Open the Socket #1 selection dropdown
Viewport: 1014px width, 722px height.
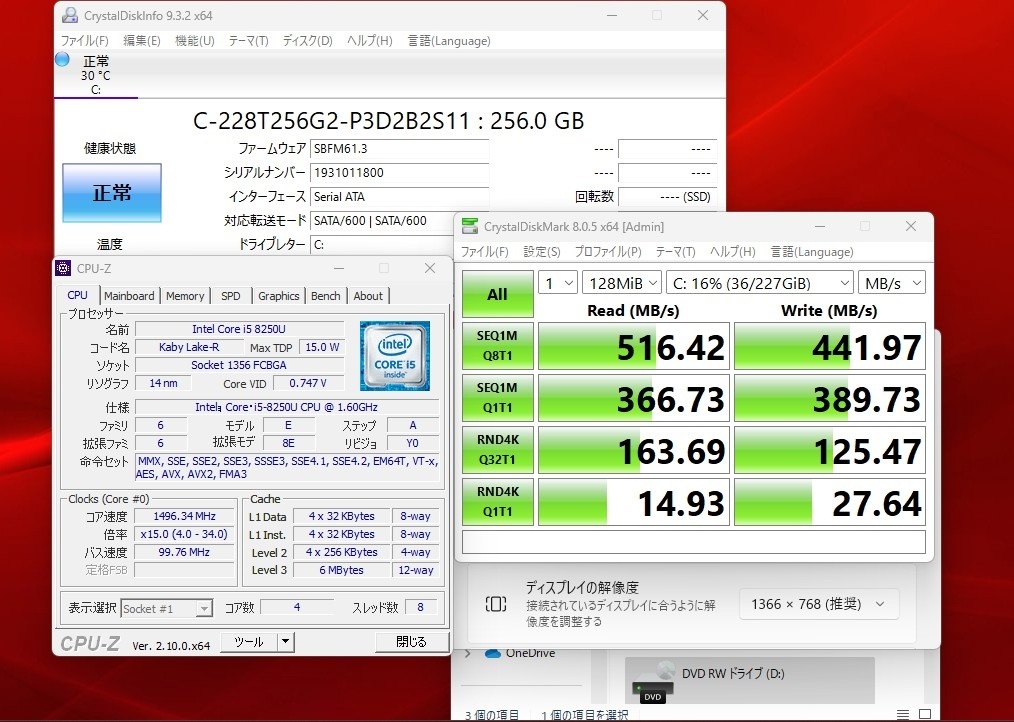click(x=166, y=608)
